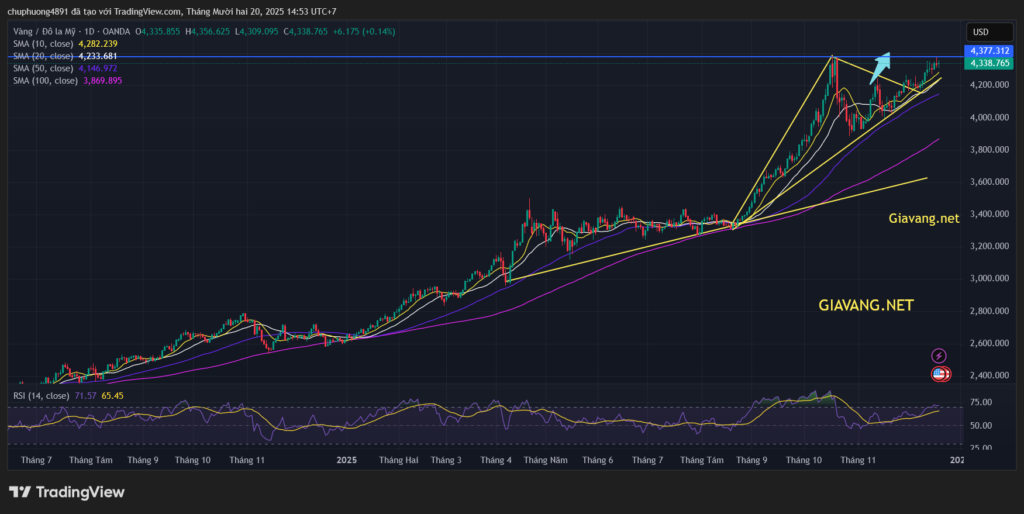Click Tháng Hai on the time axis

[x=398, y=460]
